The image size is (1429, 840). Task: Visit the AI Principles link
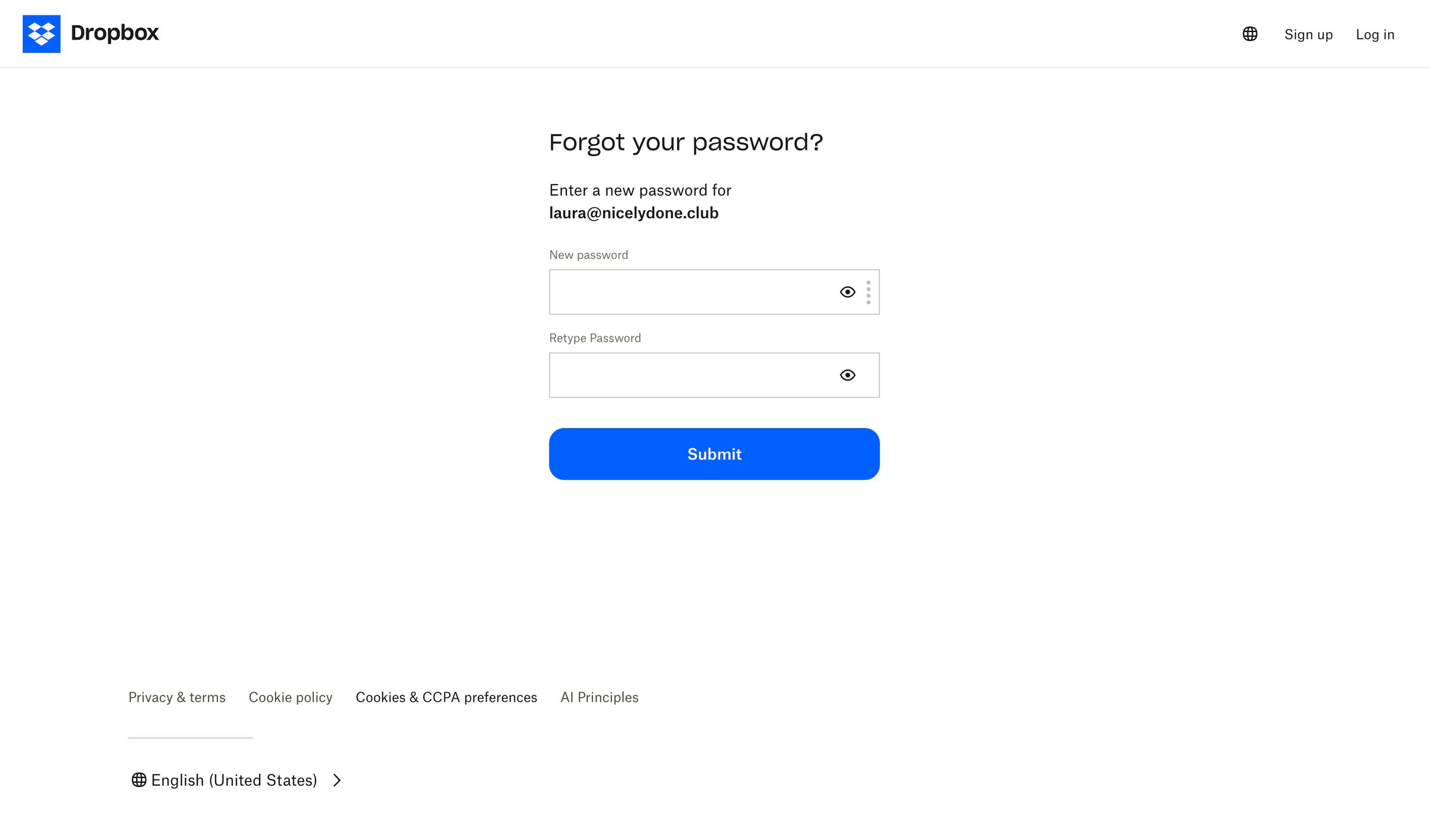(600, 697)
